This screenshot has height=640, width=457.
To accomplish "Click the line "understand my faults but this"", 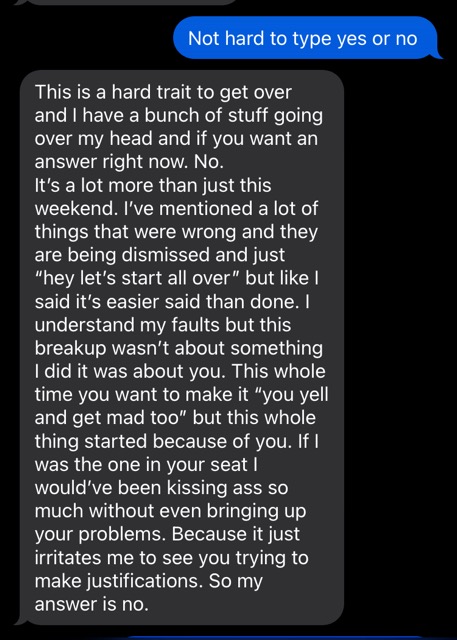I will click(163, 325).
